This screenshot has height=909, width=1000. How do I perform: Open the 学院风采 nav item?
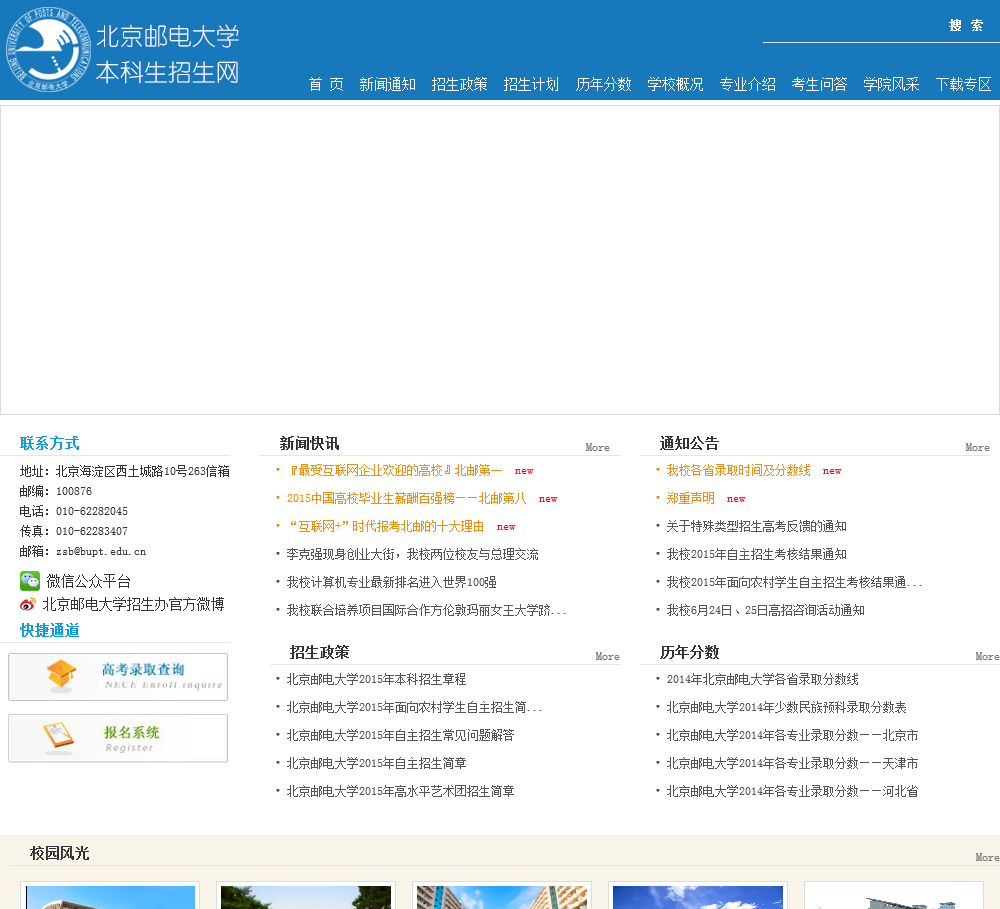click(892, 84)
